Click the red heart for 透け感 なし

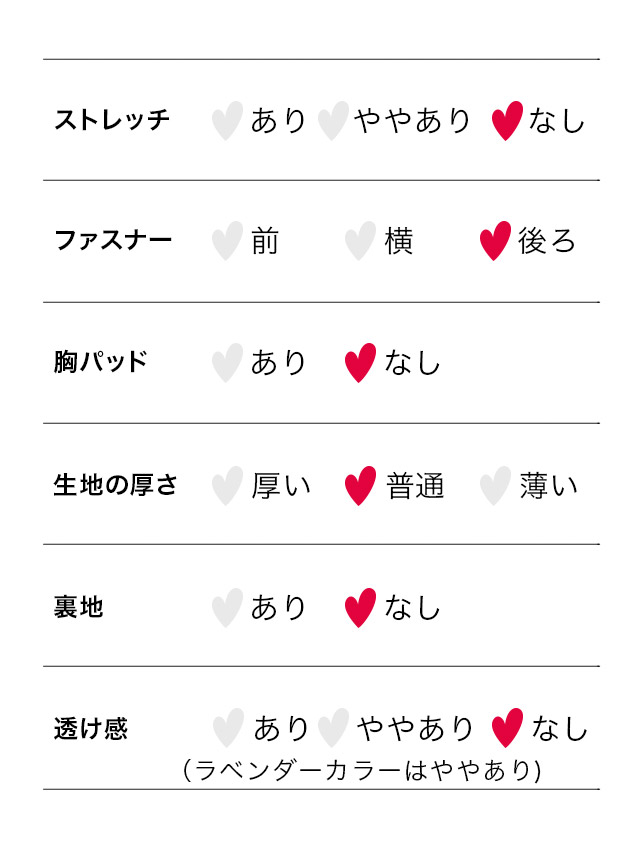click(x=507, y=728)
